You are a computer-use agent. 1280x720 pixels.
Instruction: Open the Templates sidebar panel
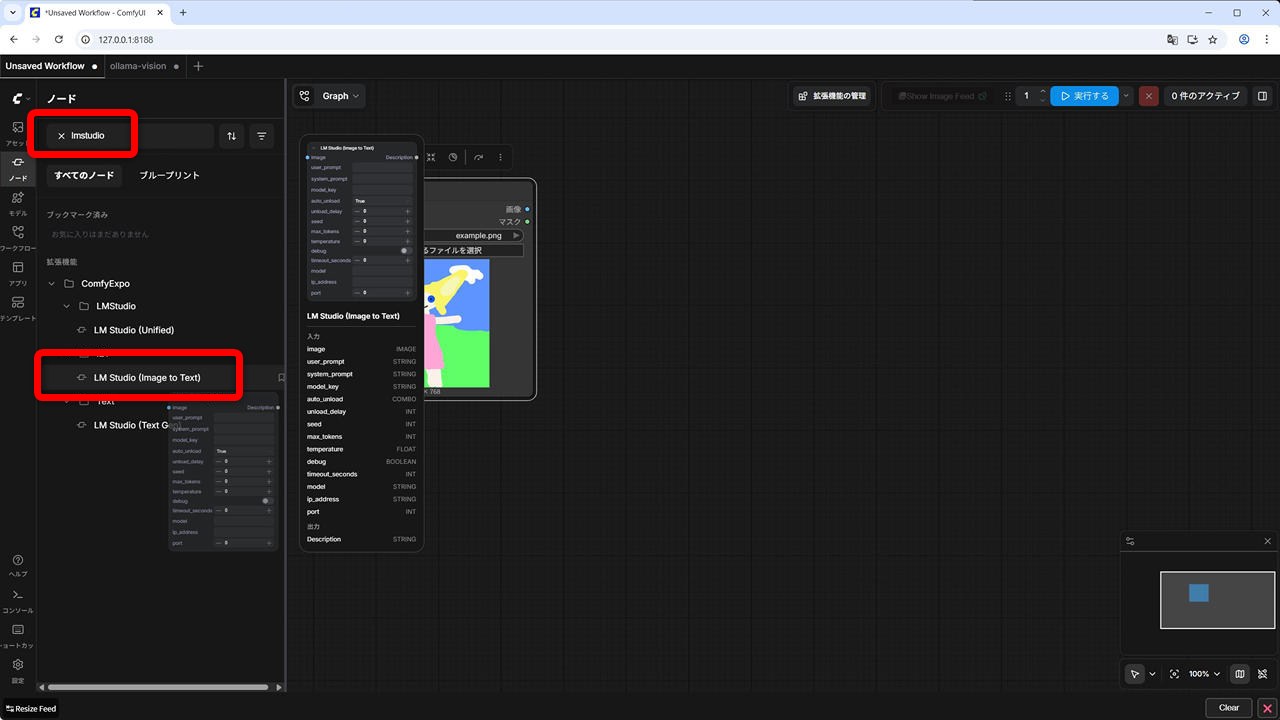pyautogui.click(x=18, y=308)
